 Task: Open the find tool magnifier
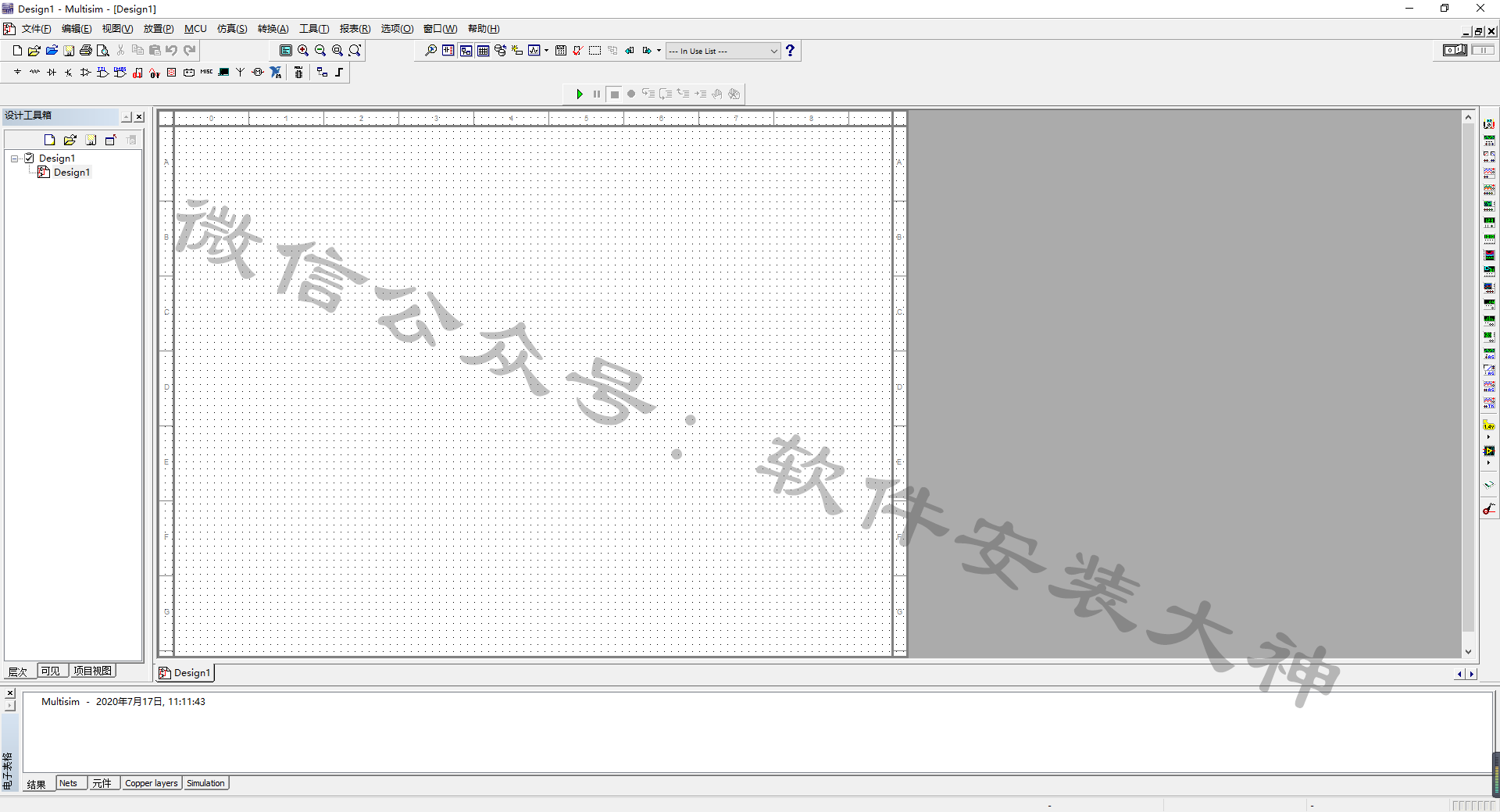point(430,50)
